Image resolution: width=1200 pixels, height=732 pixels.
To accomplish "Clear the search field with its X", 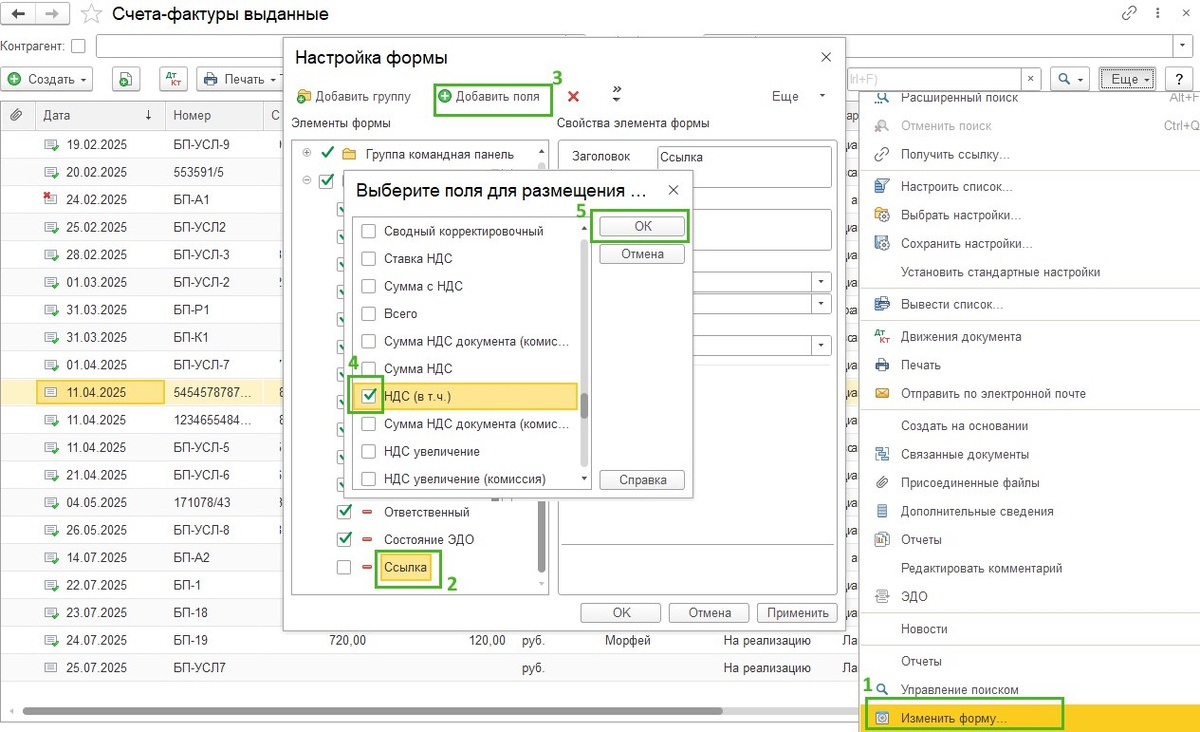I will click(x=1032, y=79).
